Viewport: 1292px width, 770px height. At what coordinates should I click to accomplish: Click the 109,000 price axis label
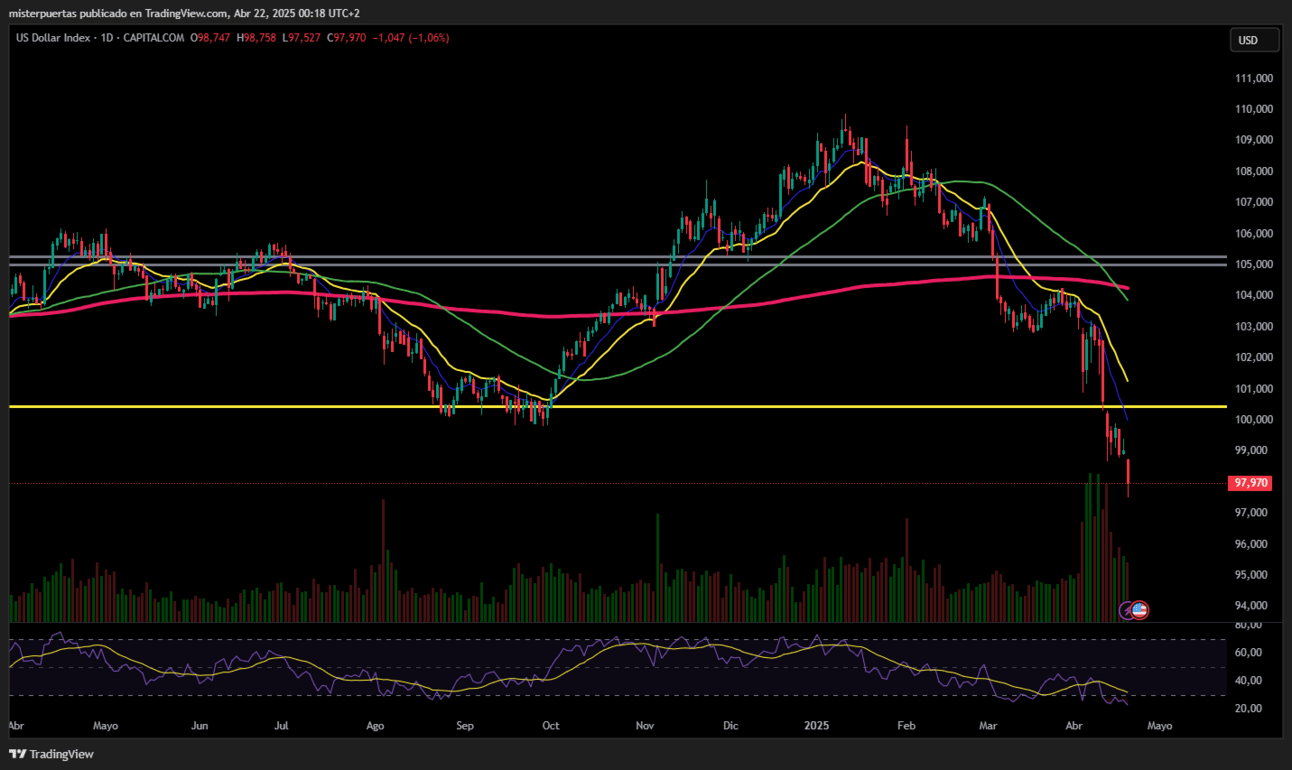click(1256, 140)
